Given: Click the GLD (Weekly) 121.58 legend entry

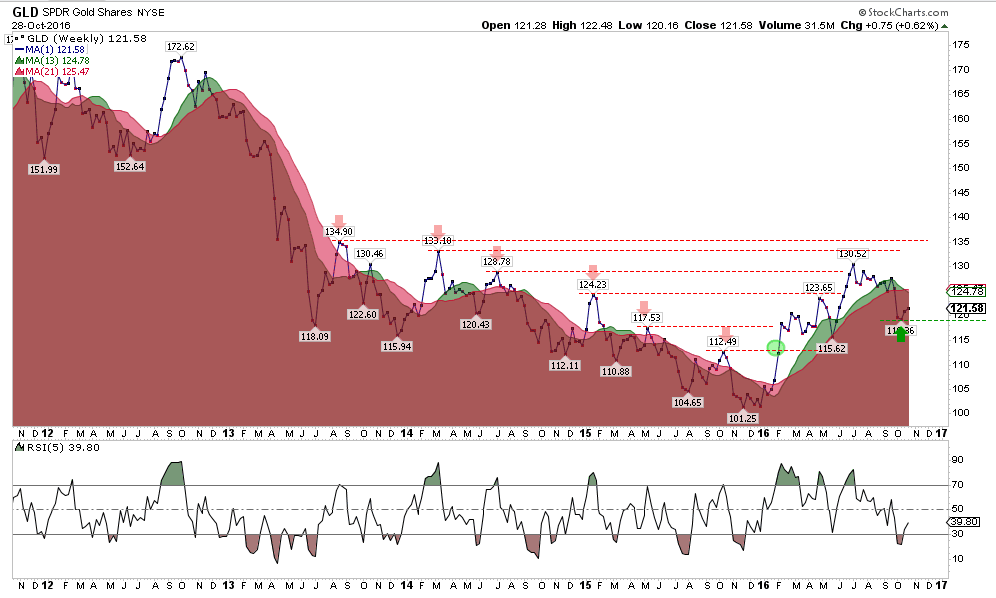Looking at the screenshot, I should coord(87,39).
